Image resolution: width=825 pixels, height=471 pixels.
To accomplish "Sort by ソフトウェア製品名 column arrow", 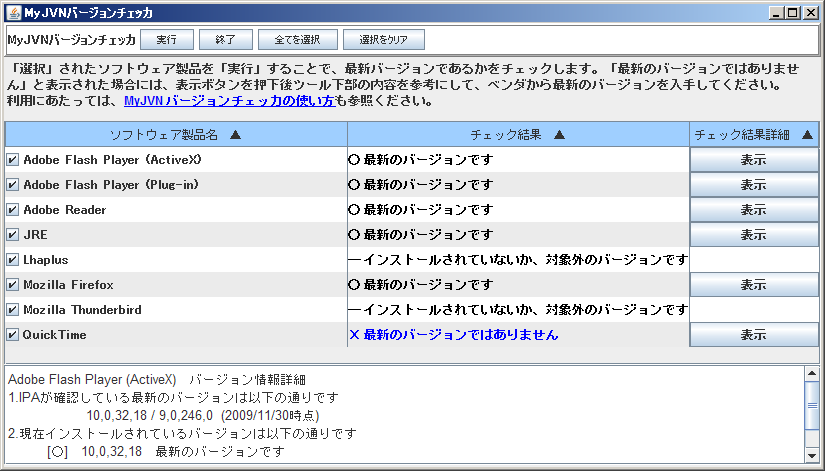I will (236, 135).
